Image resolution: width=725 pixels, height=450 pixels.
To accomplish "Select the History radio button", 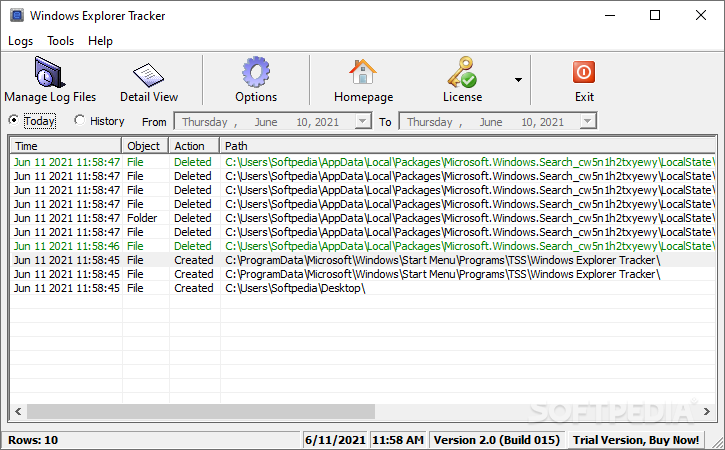I will (80, 120).
